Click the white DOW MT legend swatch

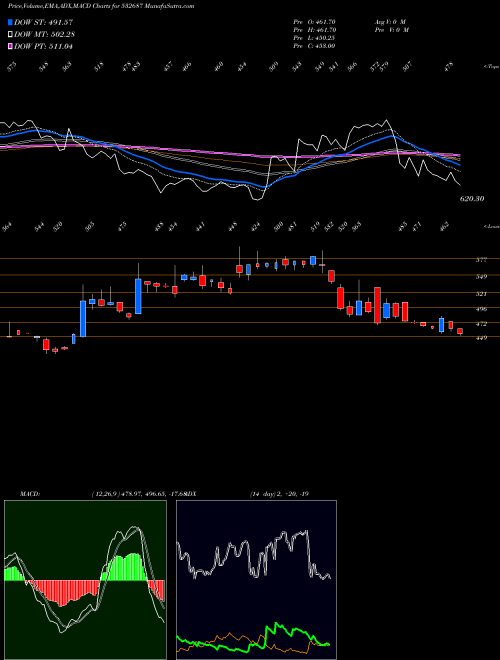pyautogui.click(x=11, y=34)
